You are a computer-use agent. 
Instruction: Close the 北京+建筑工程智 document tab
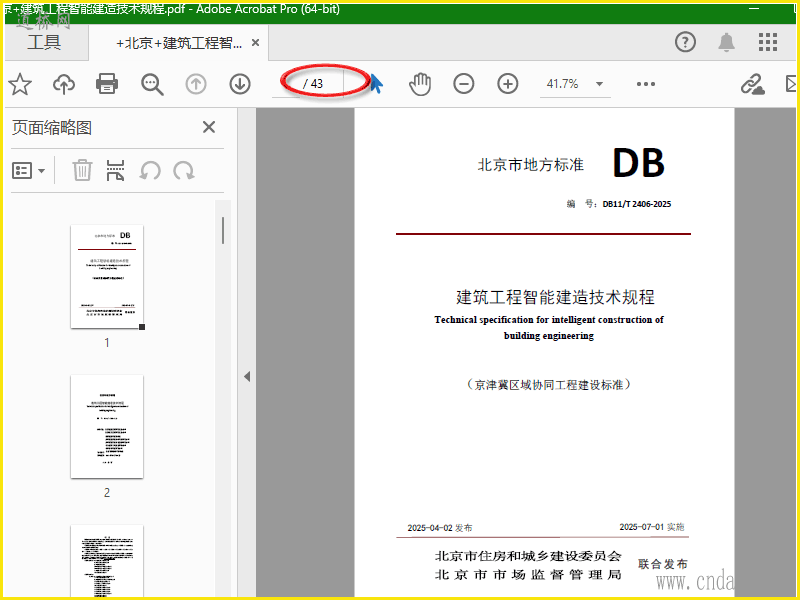click(x=256, y=43)
